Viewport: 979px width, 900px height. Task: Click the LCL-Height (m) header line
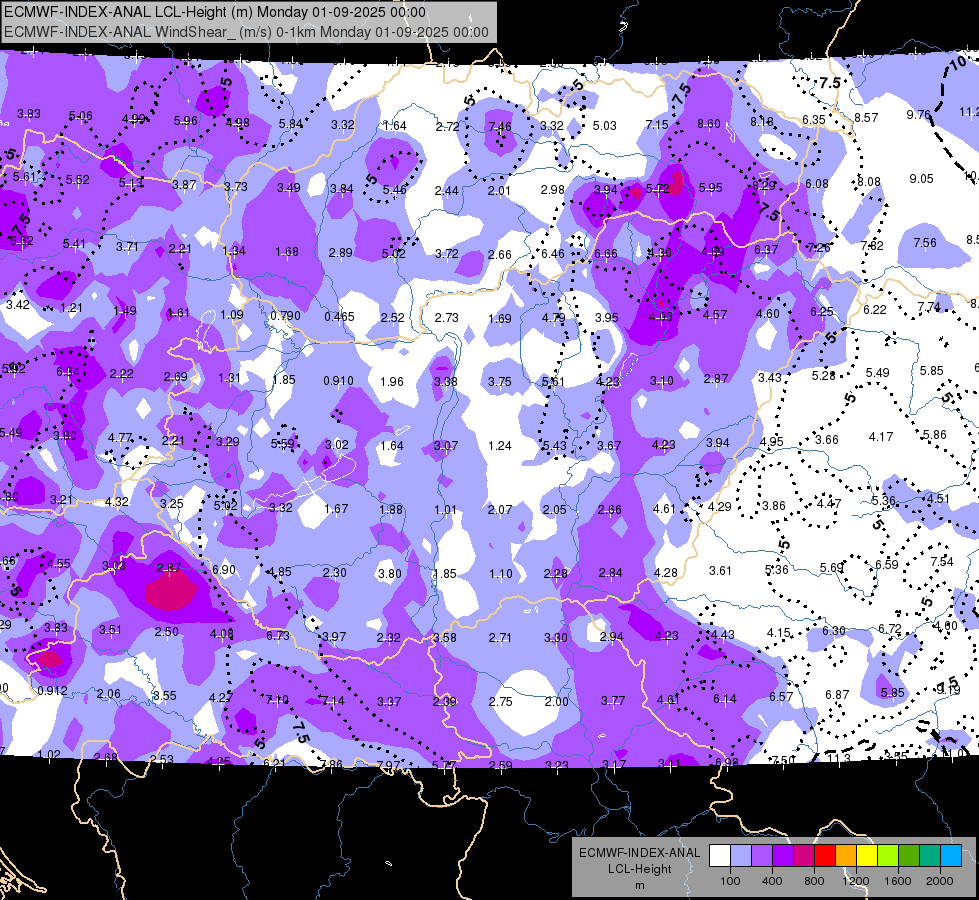tap(215, 12)
